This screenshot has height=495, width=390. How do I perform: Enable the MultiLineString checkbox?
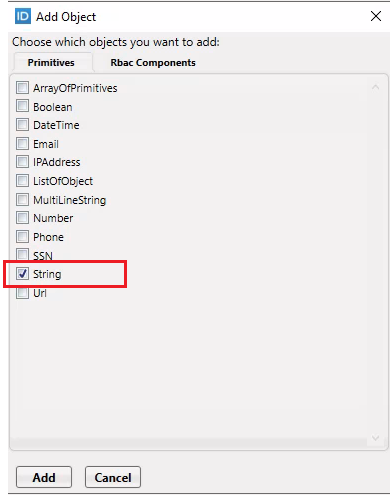click(x=22, y=200)
